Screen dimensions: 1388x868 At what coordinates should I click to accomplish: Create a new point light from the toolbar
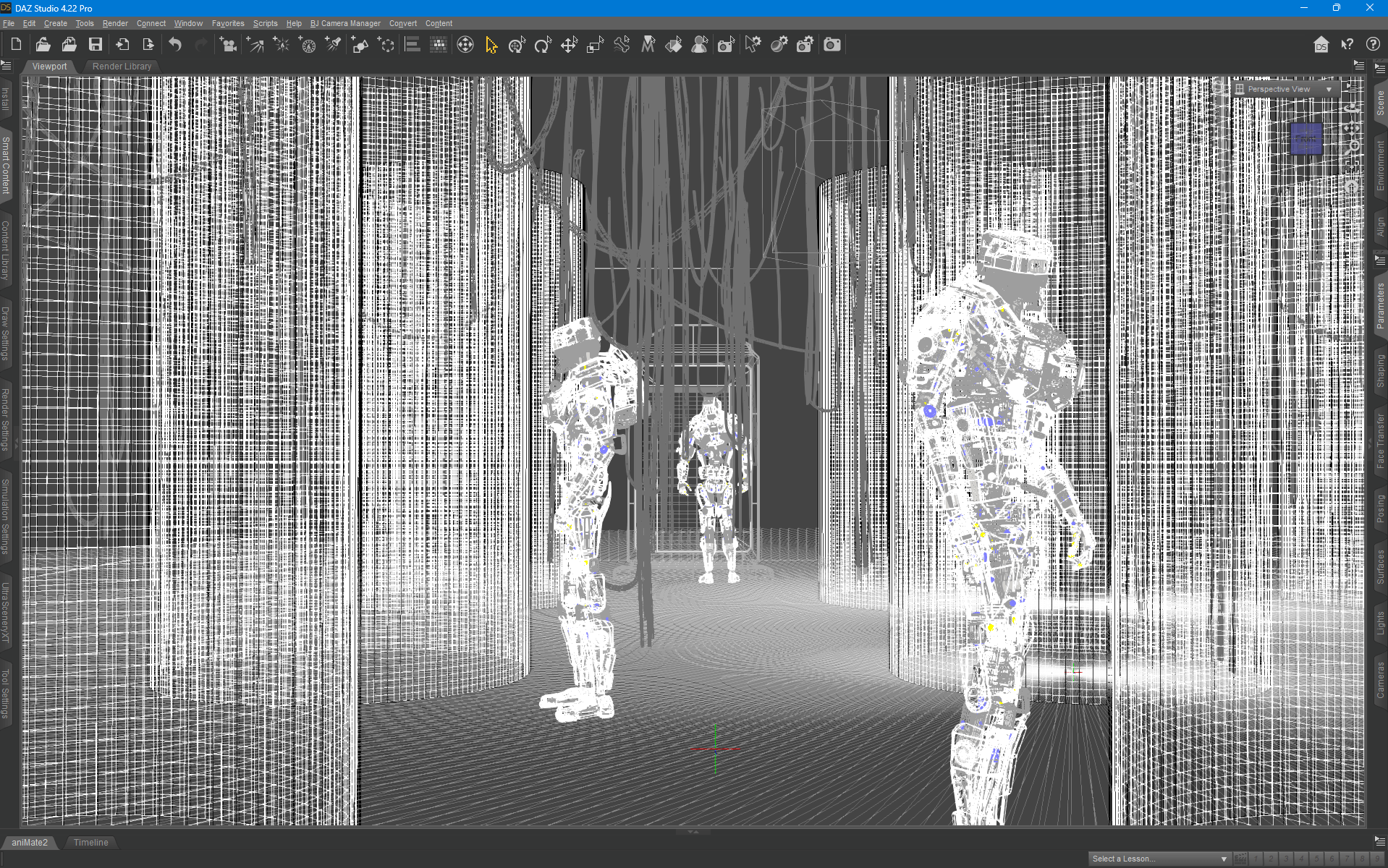281,45
